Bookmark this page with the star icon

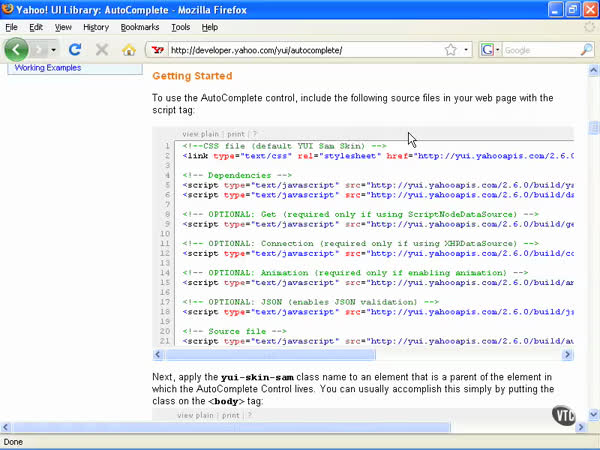pyautogui.click(x=451, y=49)
